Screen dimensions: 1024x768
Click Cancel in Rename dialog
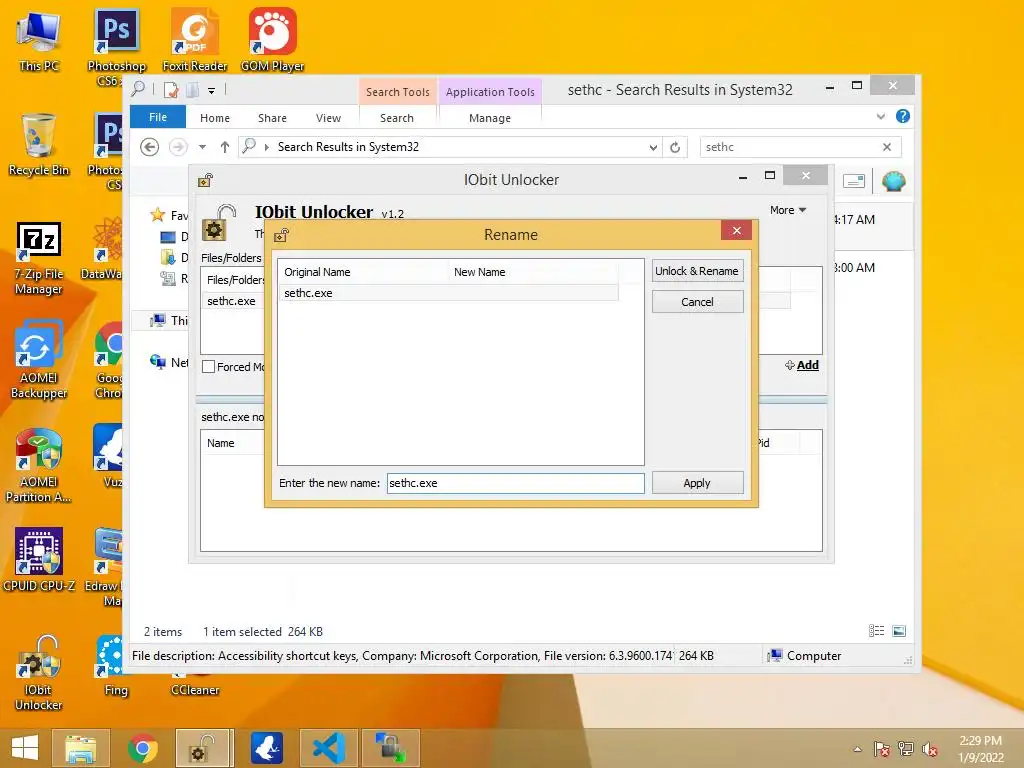click(x=697, y=302)
